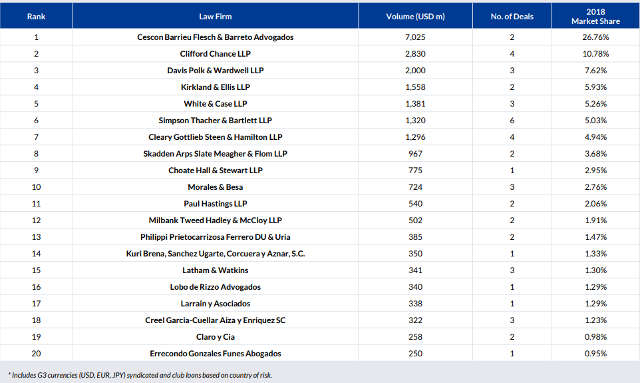Click the volume value 340
Image resolution: width=640 pixels, height=383 pixels.
pyautogui.click(x=416, y=287)
